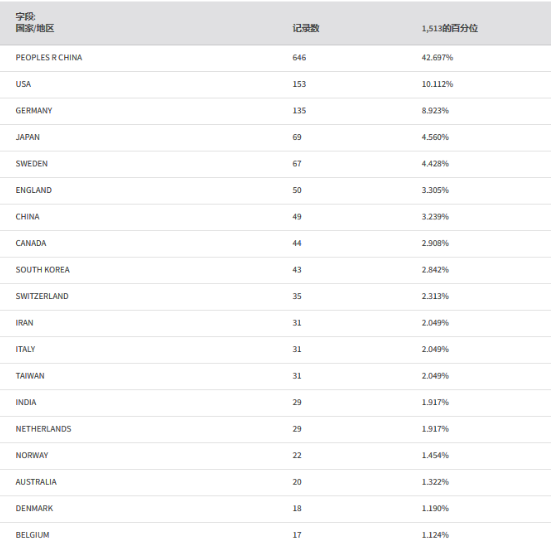Click the JAPAN row label

(x=27, y=137)
